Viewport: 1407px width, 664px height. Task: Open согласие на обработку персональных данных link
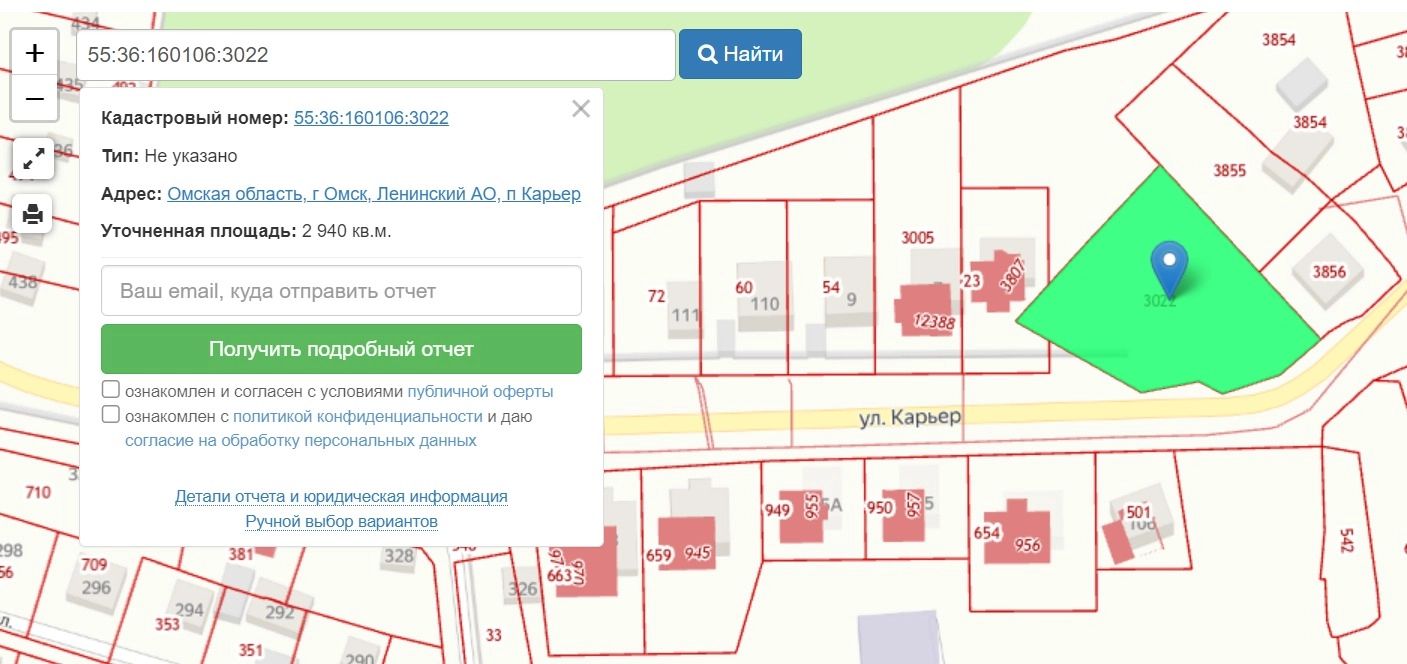point(300,440)
